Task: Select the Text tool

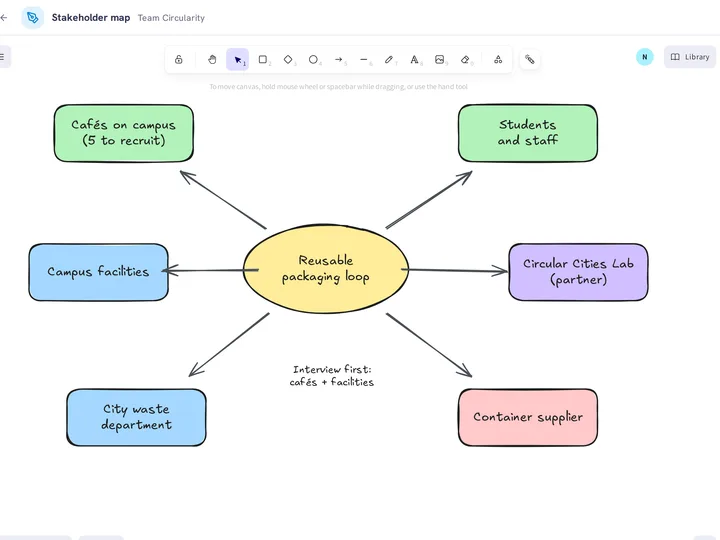Action: 414,59
